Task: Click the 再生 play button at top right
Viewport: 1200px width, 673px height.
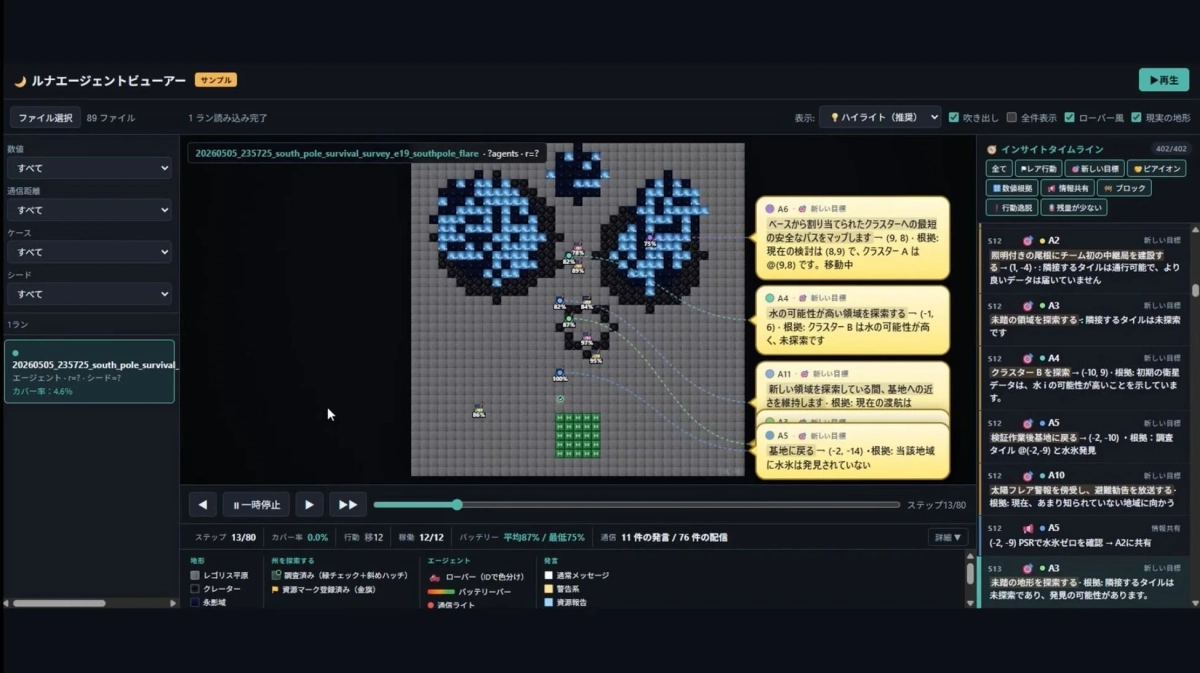Action: click(1163, 80)
